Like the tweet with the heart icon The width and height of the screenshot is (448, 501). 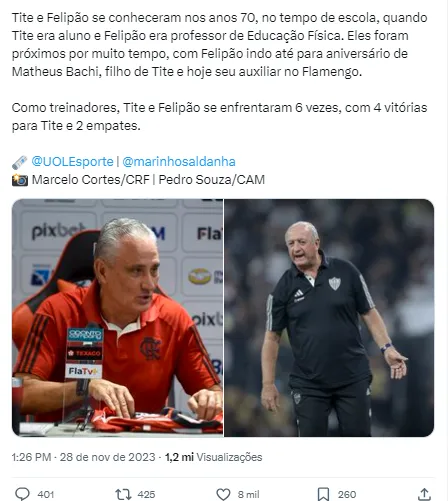tap(223, 494)
